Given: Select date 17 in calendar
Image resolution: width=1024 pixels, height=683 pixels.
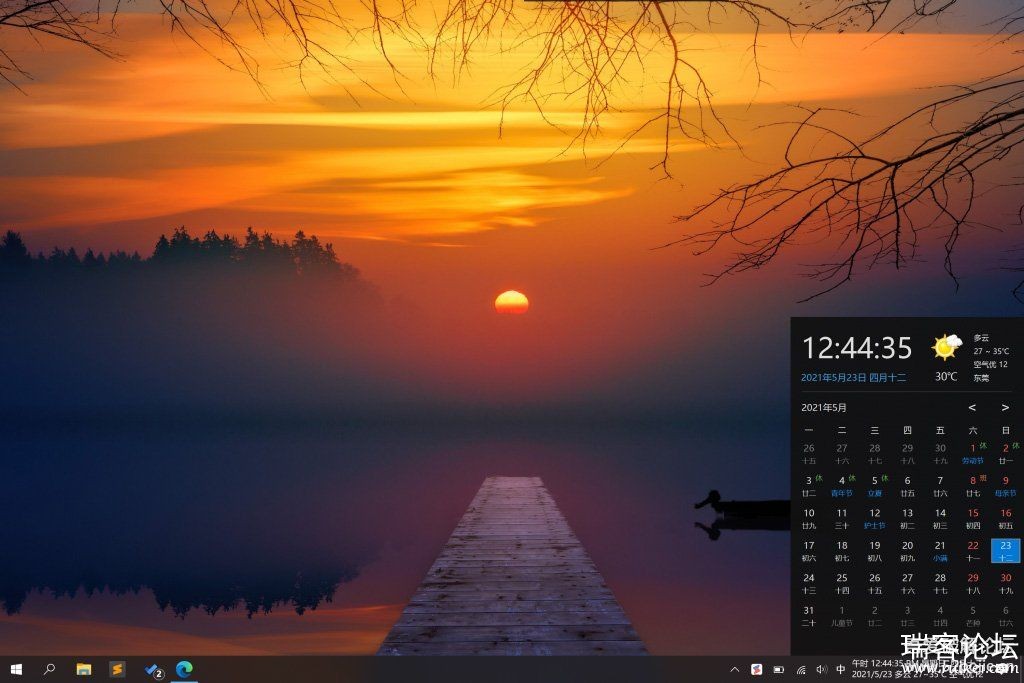Looking at the screenshot, I should click(809, 550).
